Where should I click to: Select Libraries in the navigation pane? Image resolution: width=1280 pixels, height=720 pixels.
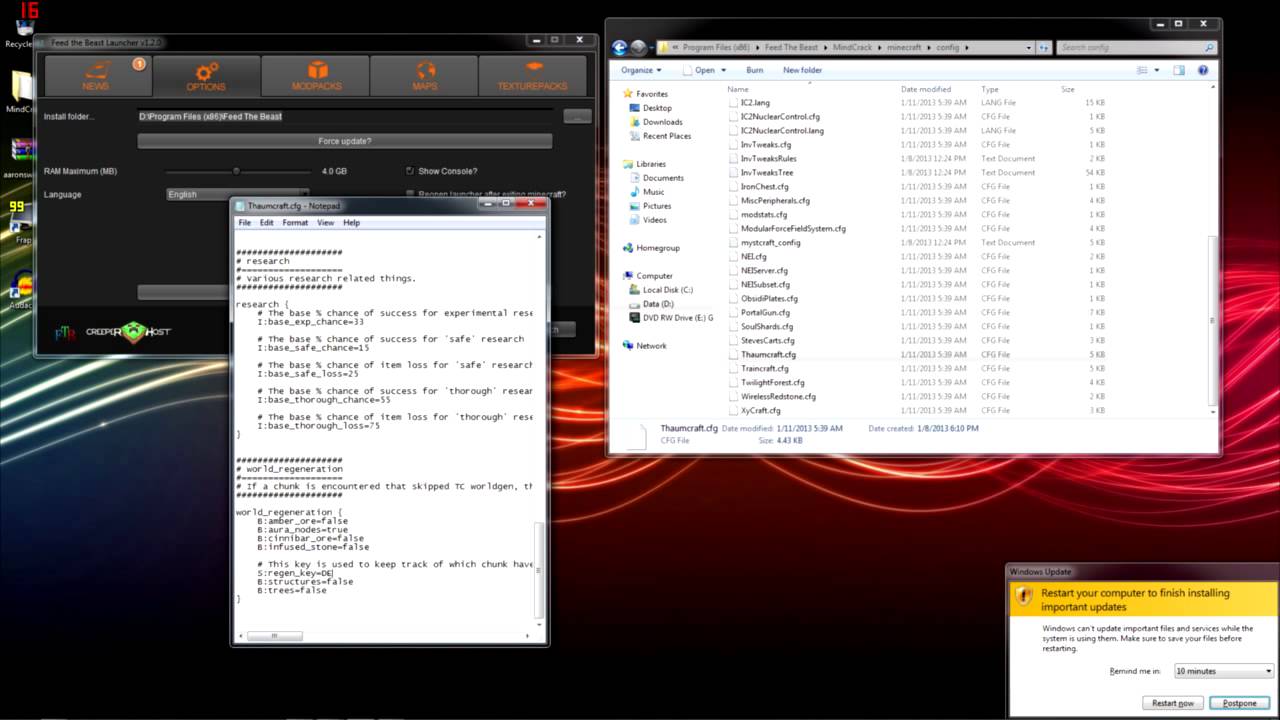click(651, 164)
